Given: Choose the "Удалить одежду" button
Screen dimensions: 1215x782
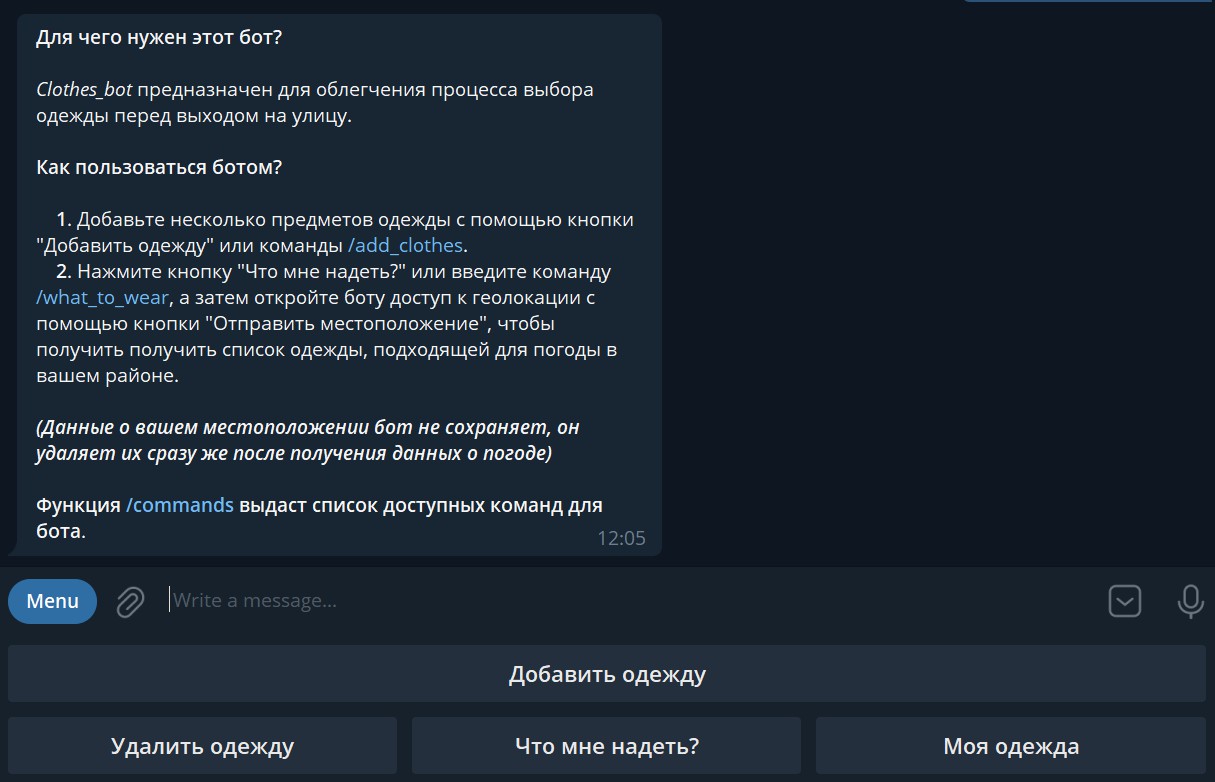Looking at the screenshot, I should pos(202,746).
